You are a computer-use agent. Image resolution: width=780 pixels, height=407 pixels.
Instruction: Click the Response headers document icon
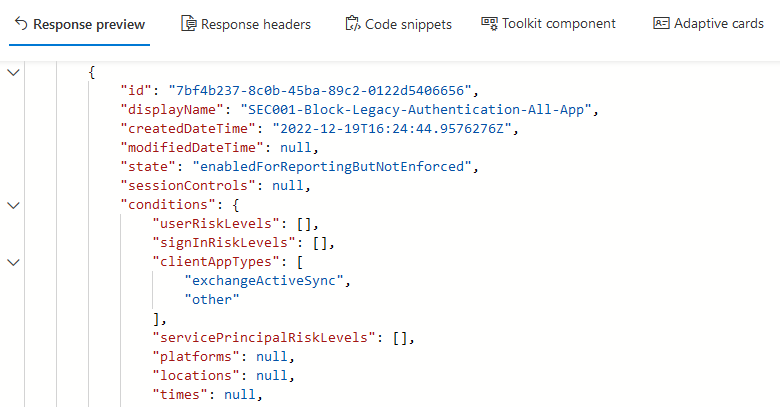188,24
